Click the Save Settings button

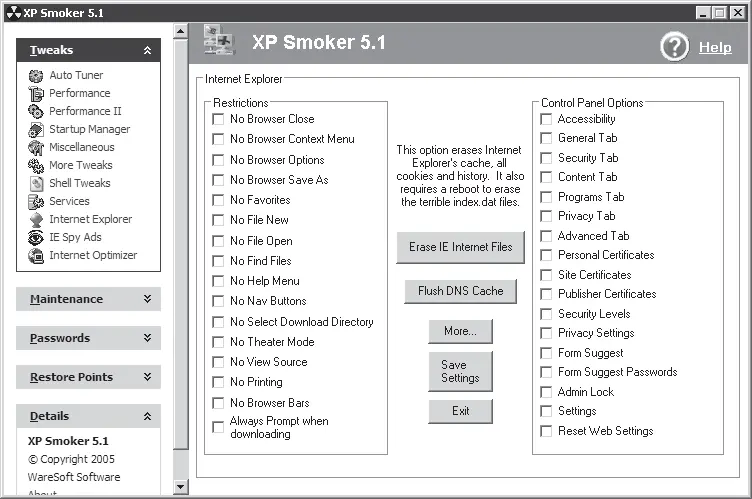pyautogui.click(x=460, y=372)
